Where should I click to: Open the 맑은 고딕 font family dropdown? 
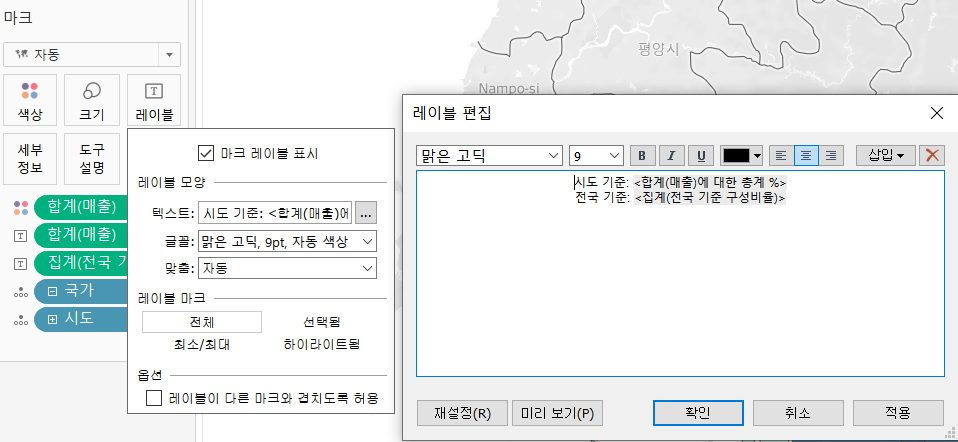click(489, 155)
